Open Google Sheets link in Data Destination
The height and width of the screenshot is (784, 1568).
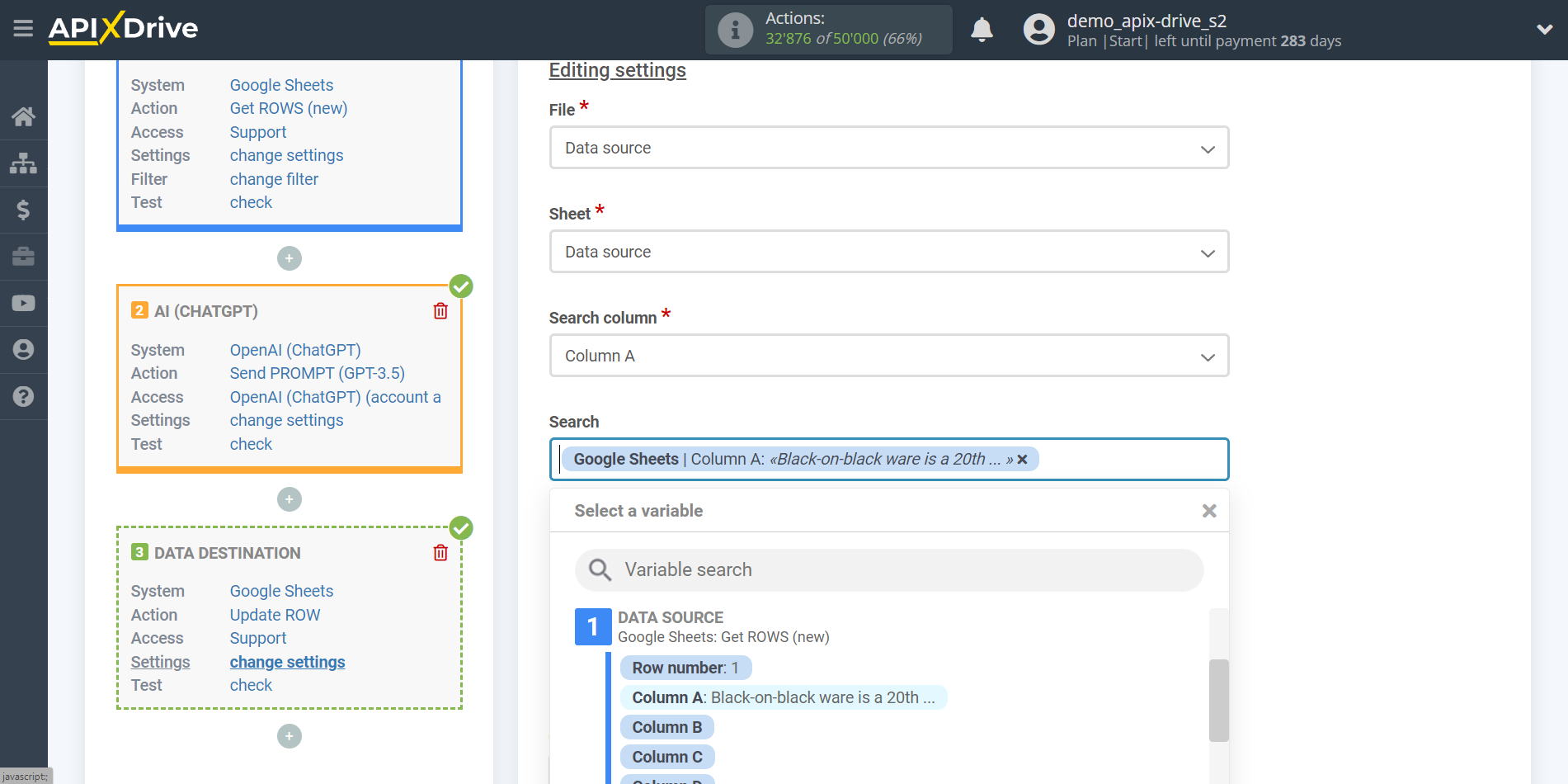click(281, 591)
